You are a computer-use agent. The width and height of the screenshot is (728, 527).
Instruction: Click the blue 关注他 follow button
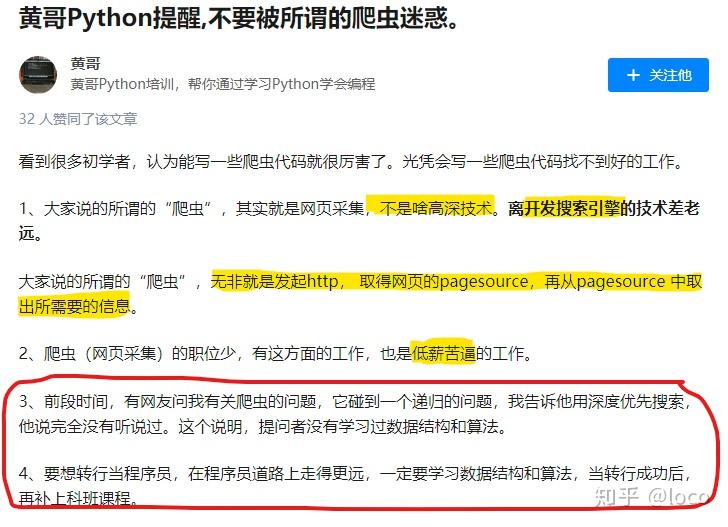pos(658,75)
